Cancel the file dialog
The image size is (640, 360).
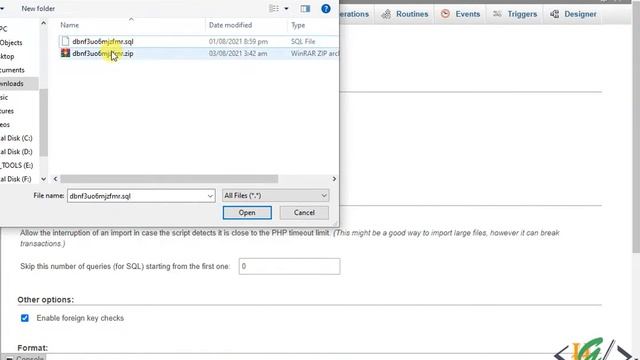pos(304,213)
